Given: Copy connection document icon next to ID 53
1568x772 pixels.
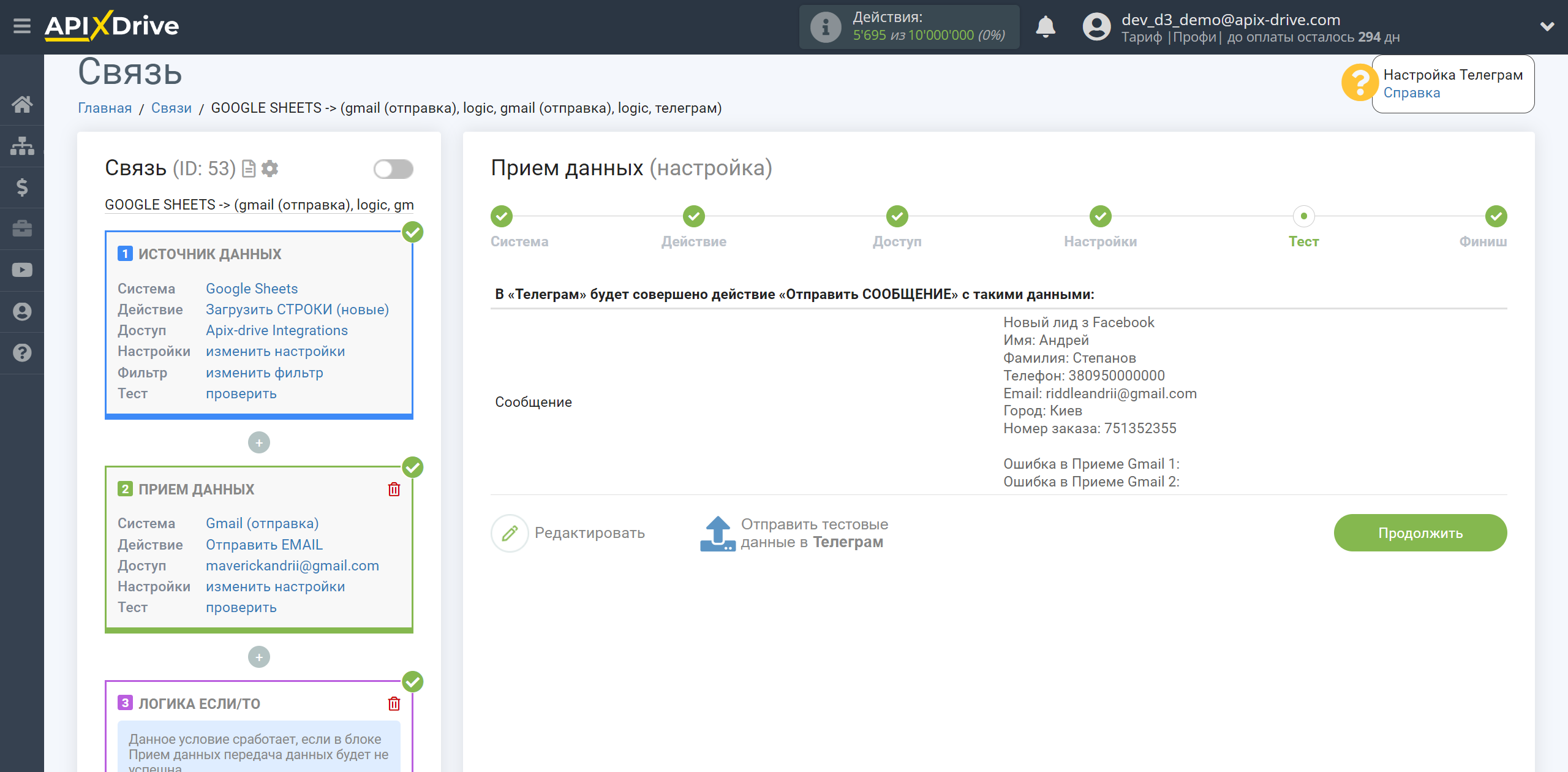Looking at the screenshot, I should pyautogui.click(x=249, y=168).
